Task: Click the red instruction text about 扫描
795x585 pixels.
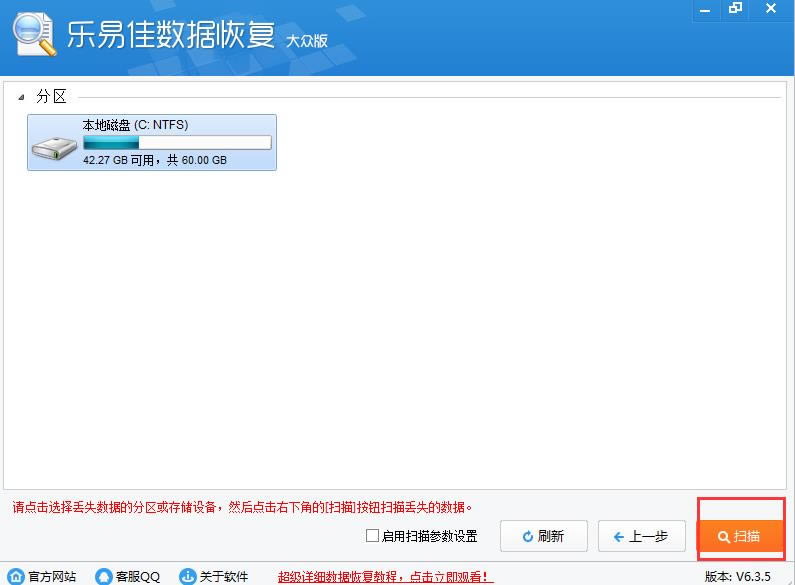Action: (242, 507)
